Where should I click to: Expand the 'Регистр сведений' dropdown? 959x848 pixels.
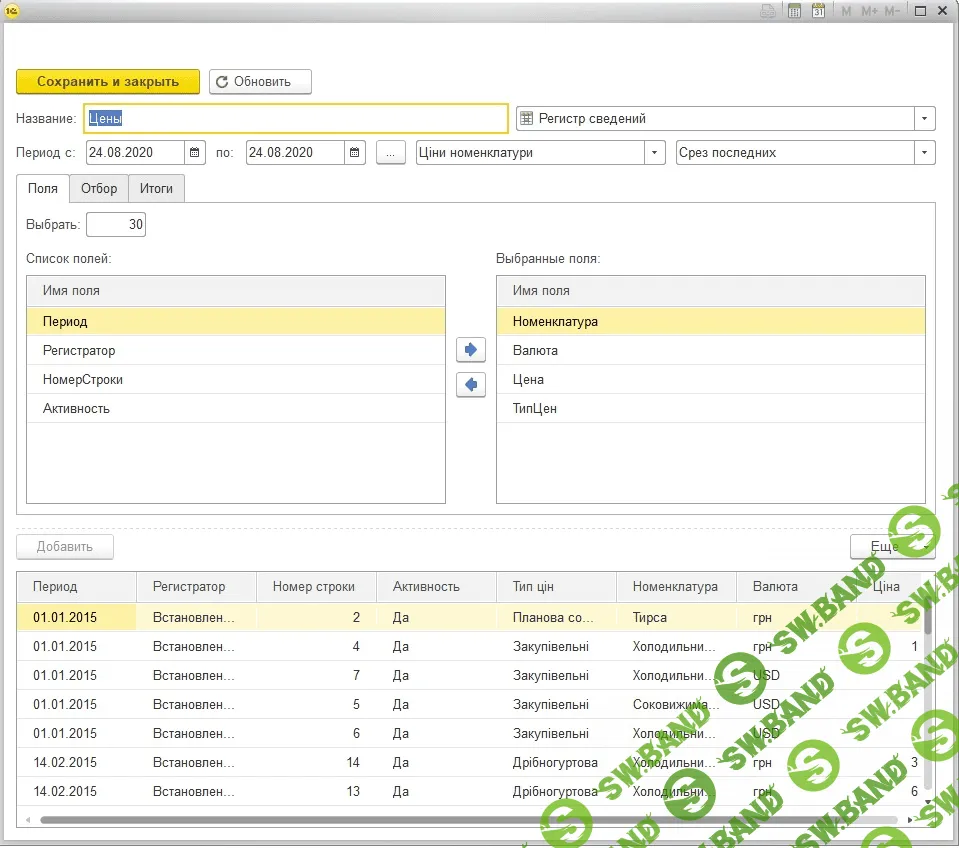[925, 119]
